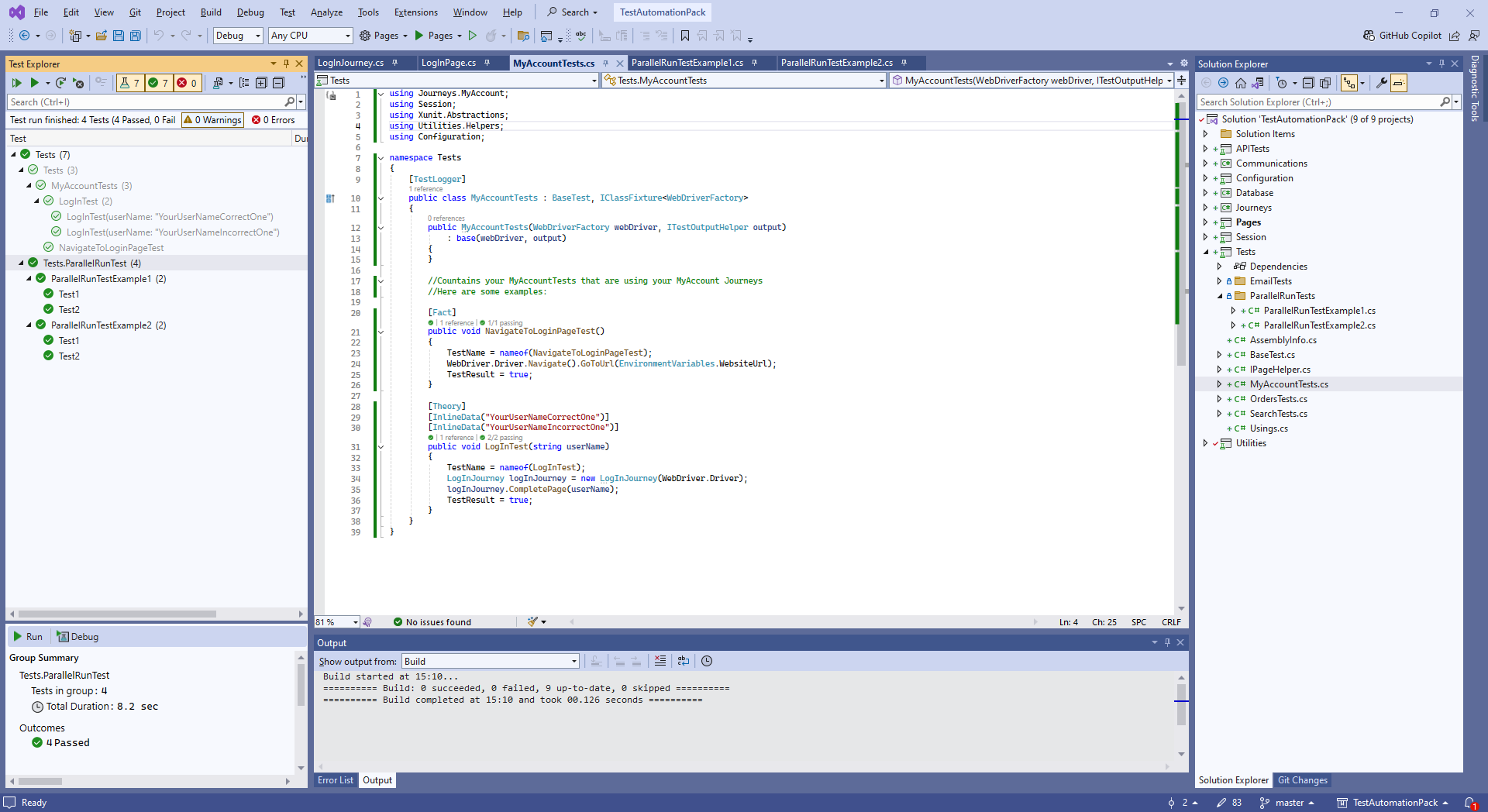Click Open File folder icon in toolbar

tap(102, 36)
